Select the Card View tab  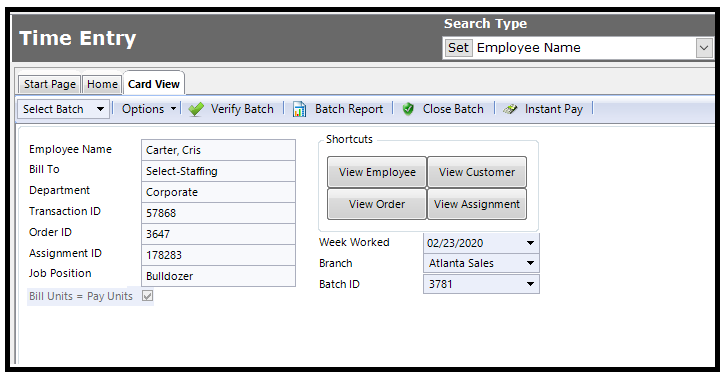(x=153, y=84)
